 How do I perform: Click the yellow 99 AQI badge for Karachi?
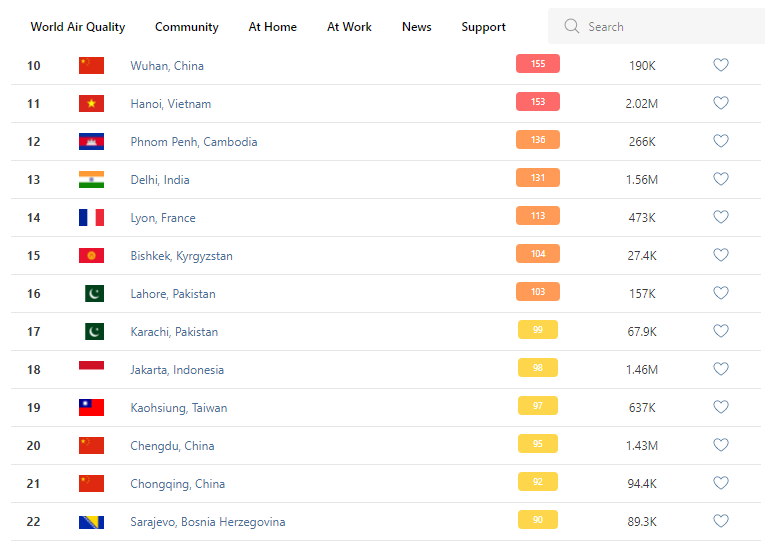click(x=537, y=330)
